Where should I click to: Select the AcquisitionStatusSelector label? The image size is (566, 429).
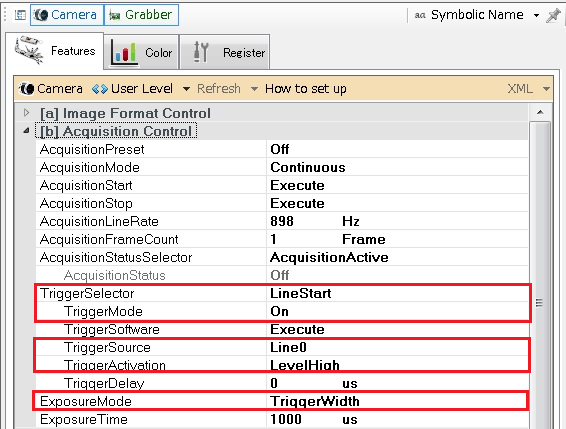coord(116,257)
